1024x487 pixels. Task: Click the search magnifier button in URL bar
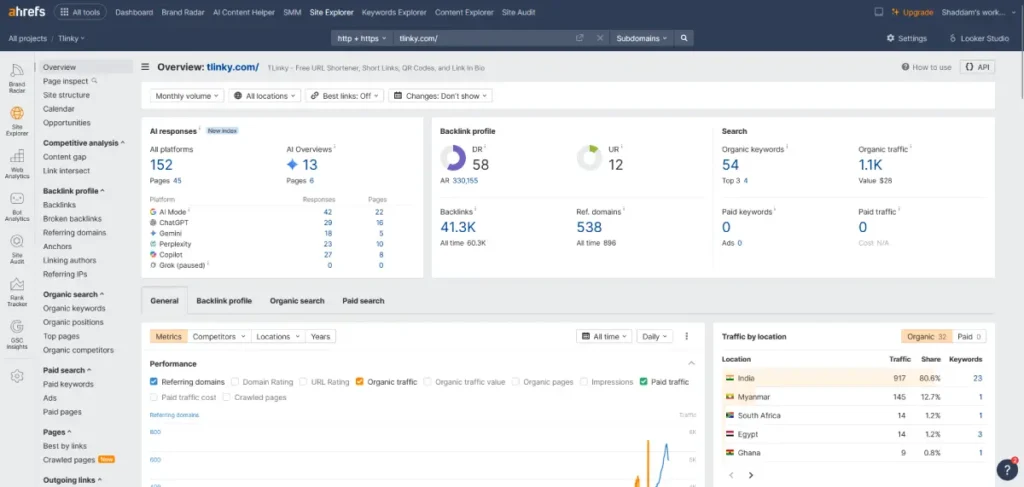[684, 39]
